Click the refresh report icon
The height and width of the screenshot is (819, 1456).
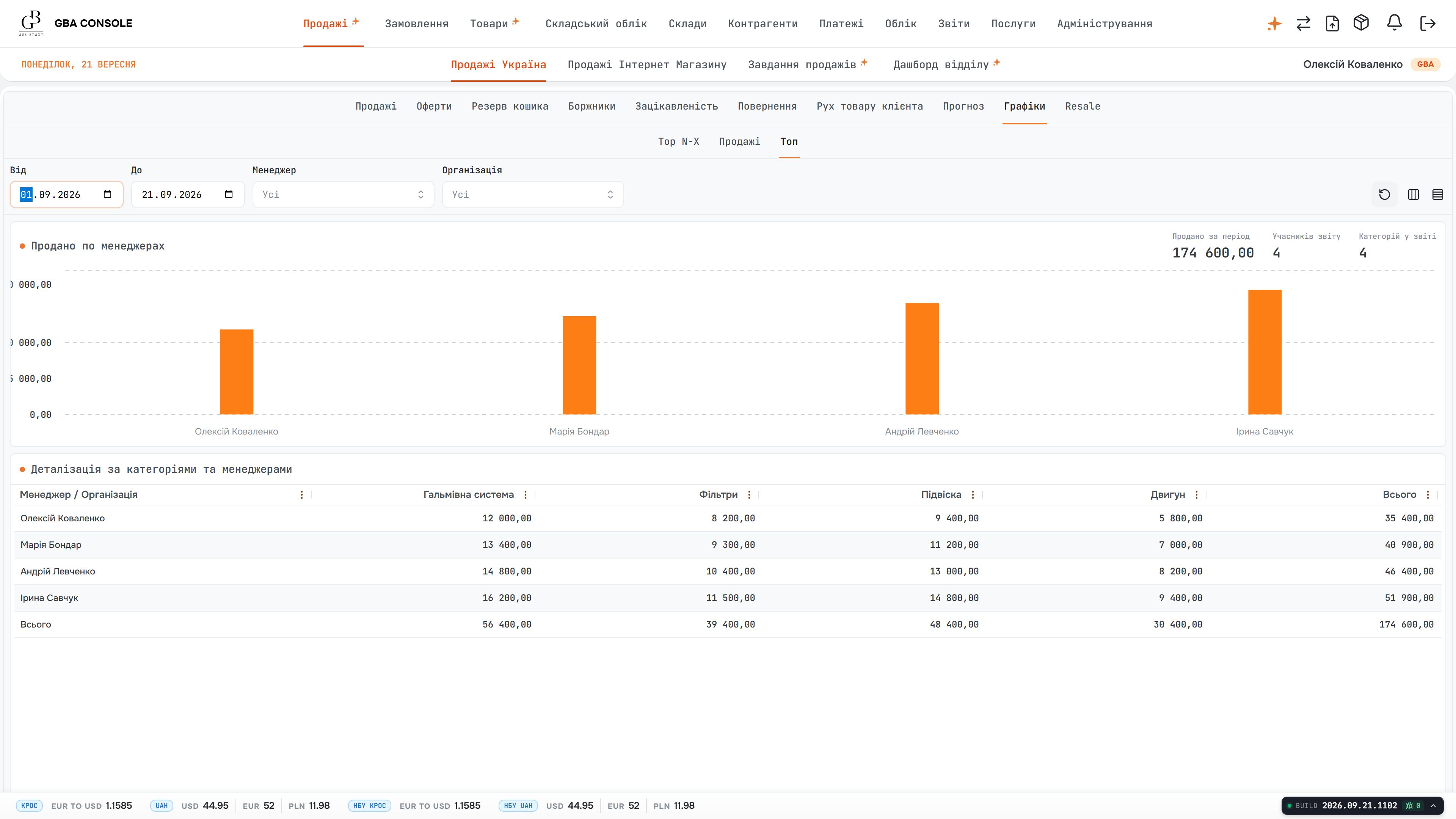[x=1384, y=195]
